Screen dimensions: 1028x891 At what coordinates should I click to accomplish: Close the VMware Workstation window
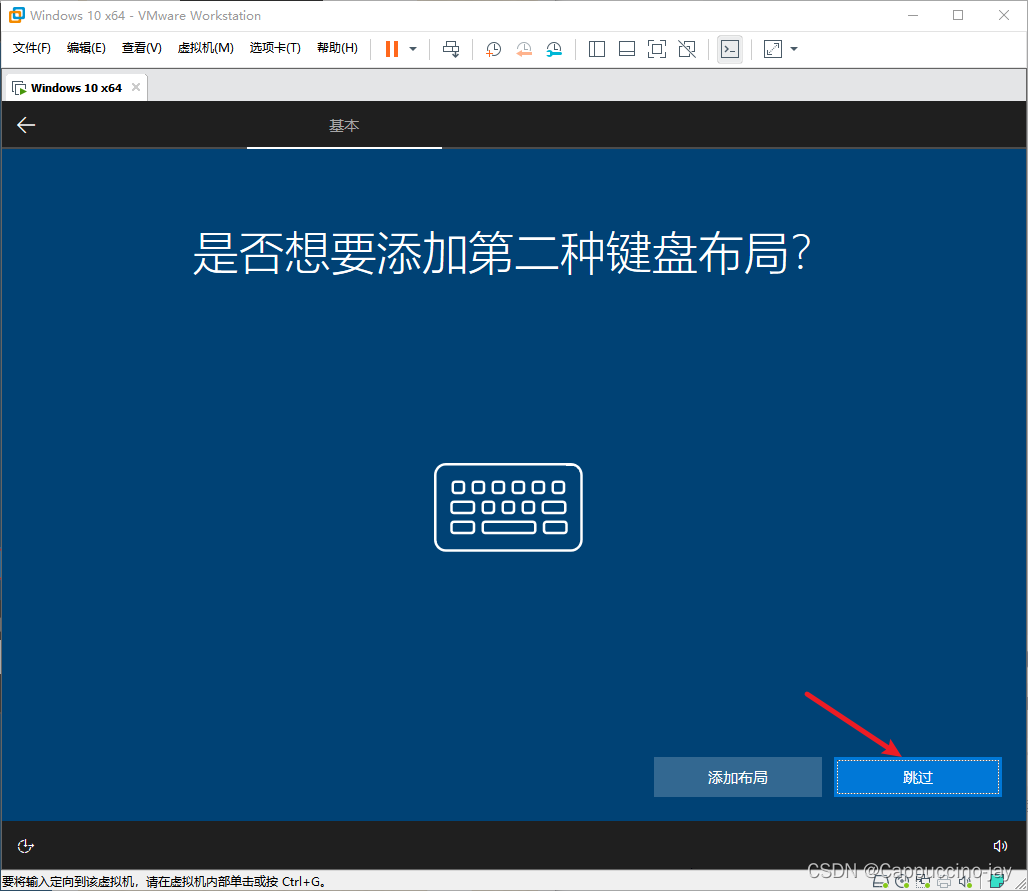1004,15
